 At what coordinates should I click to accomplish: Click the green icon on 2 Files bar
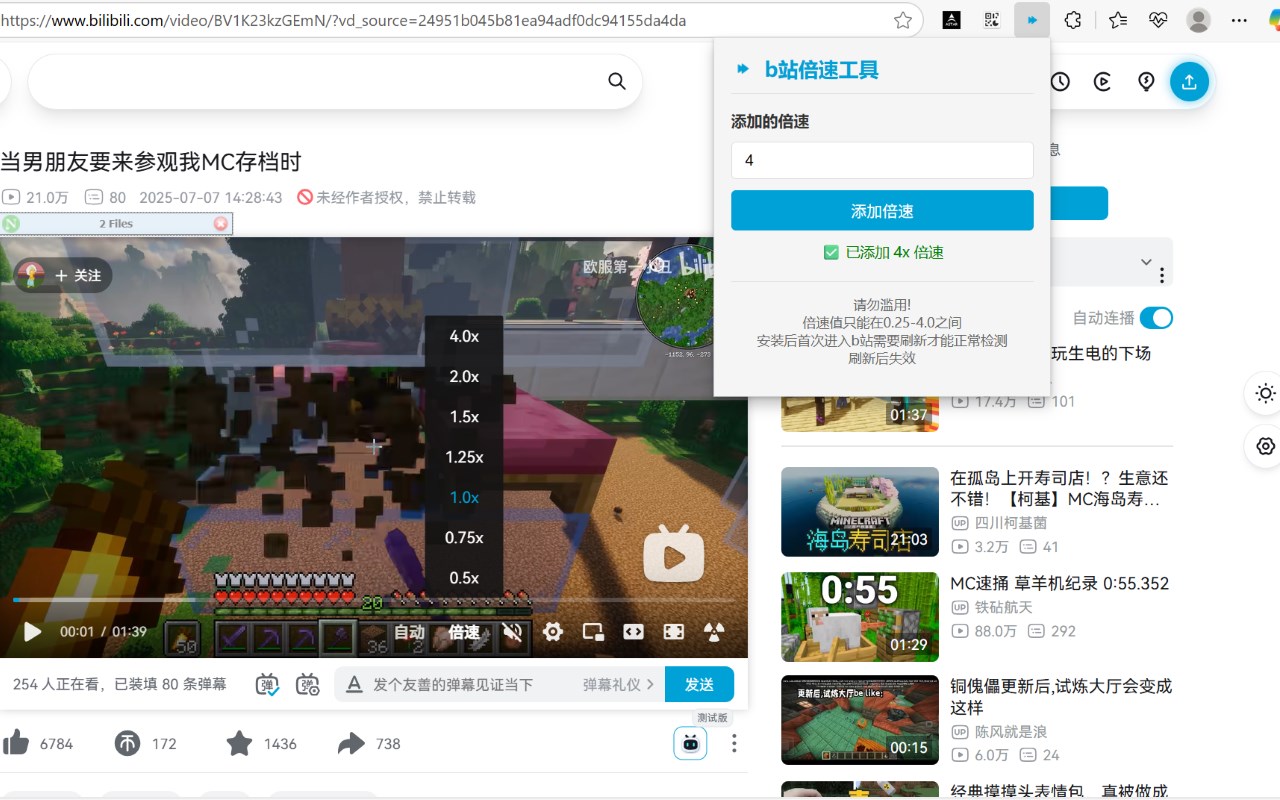[11, 224]
